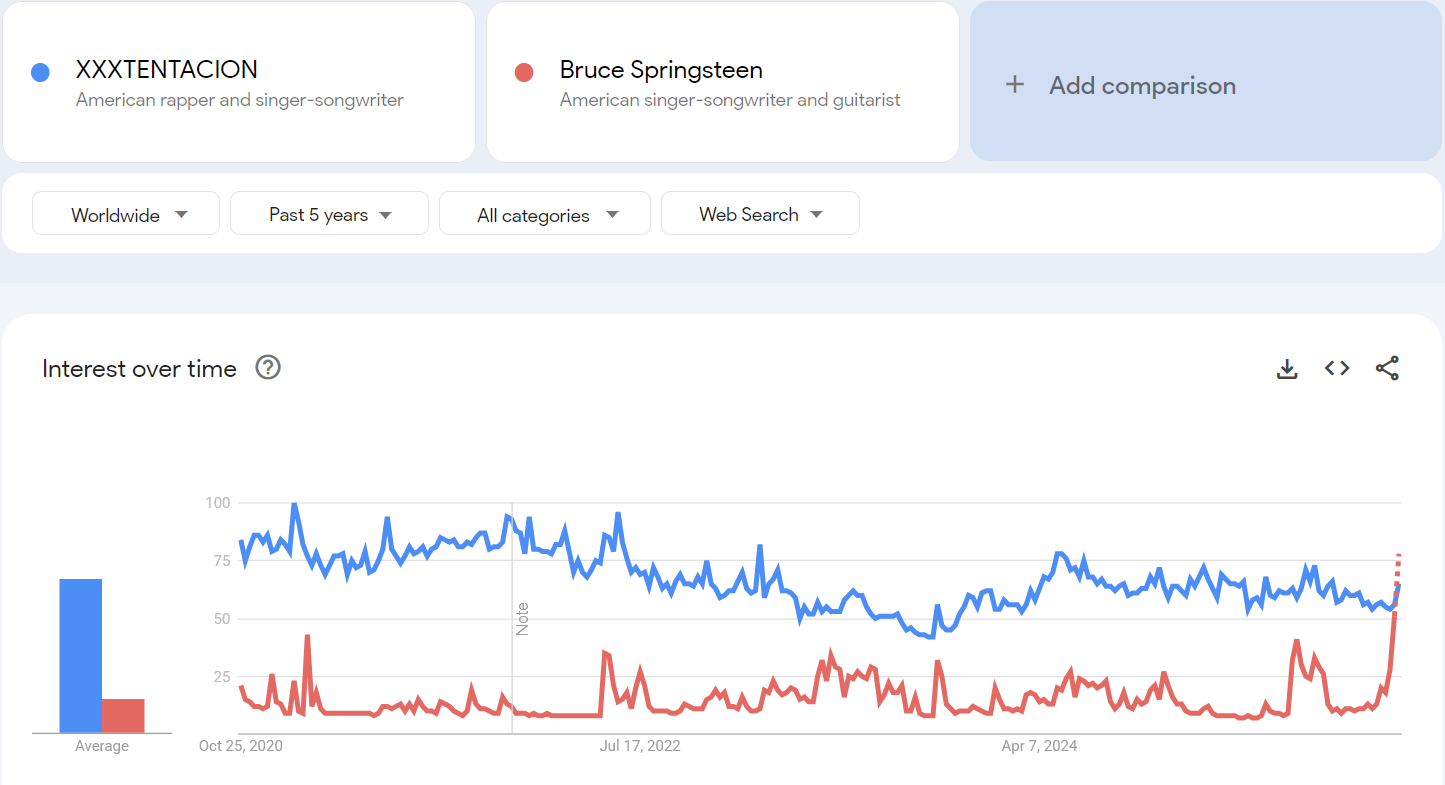The width and height of the screenshot is (1445, 785).
Task: Share the Interest over time chart
Action: tap(1387, 368)
